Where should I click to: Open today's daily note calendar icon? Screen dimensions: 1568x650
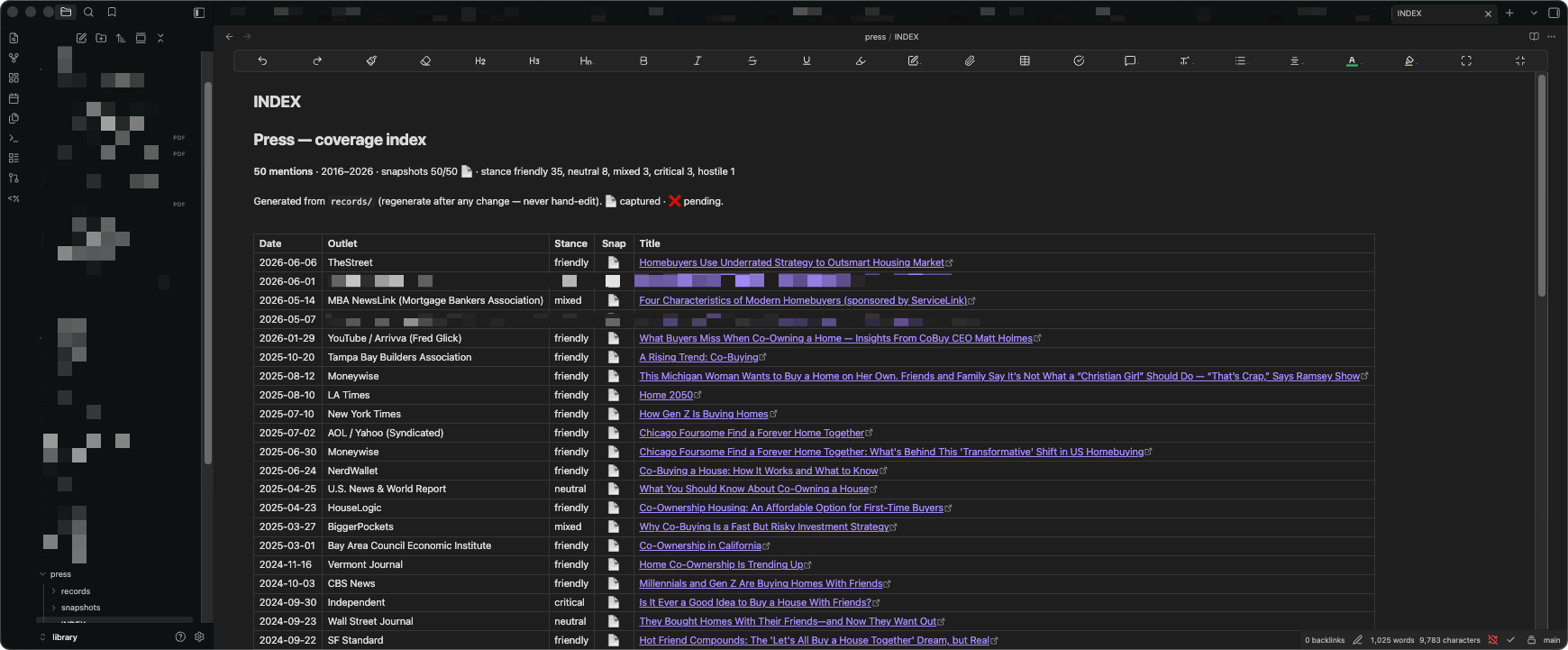point(14,98)
